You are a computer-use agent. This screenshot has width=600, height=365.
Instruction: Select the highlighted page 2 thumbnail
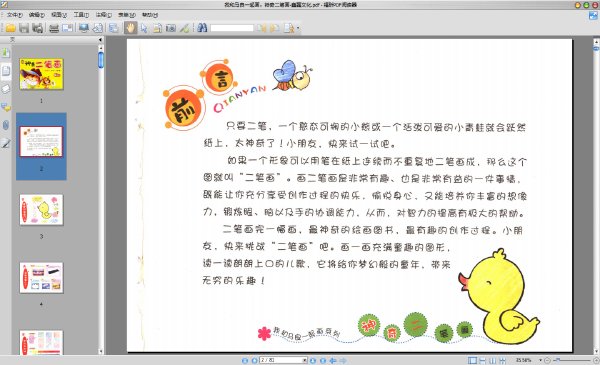pos(41,142)
